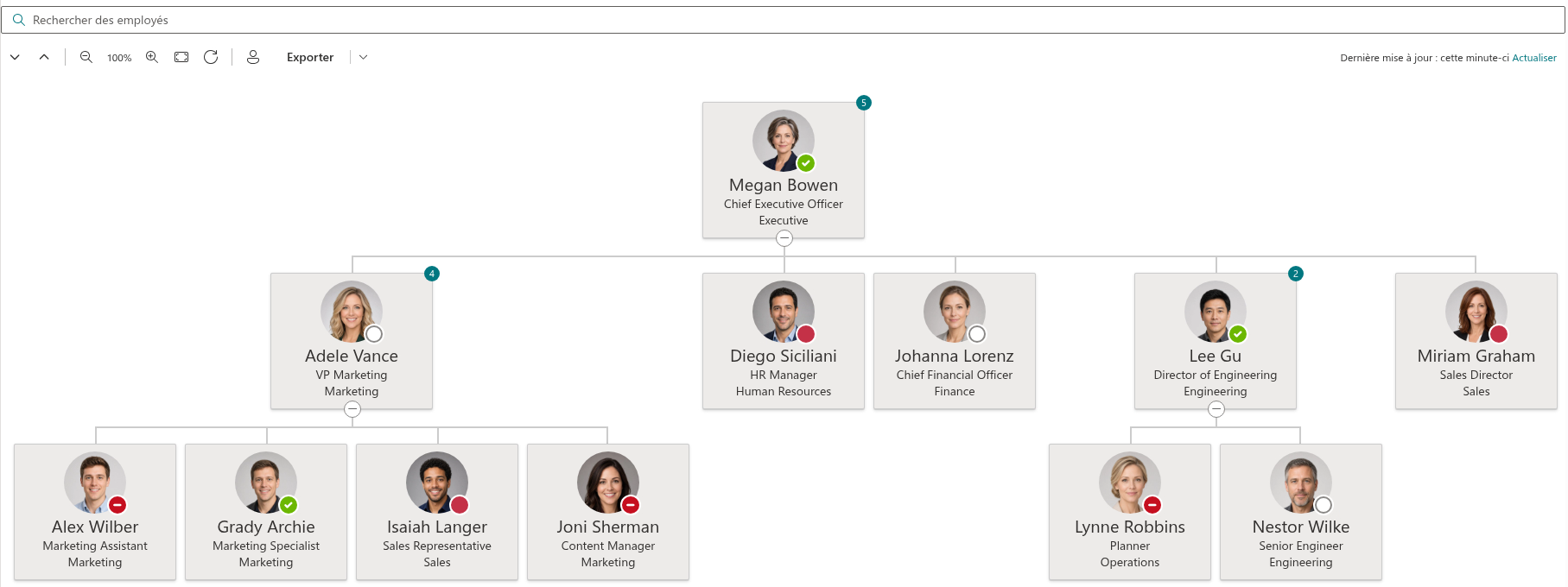Zoom in on the org chart
The width and height of the screenshot is (1568, 587).
point(152,57)
